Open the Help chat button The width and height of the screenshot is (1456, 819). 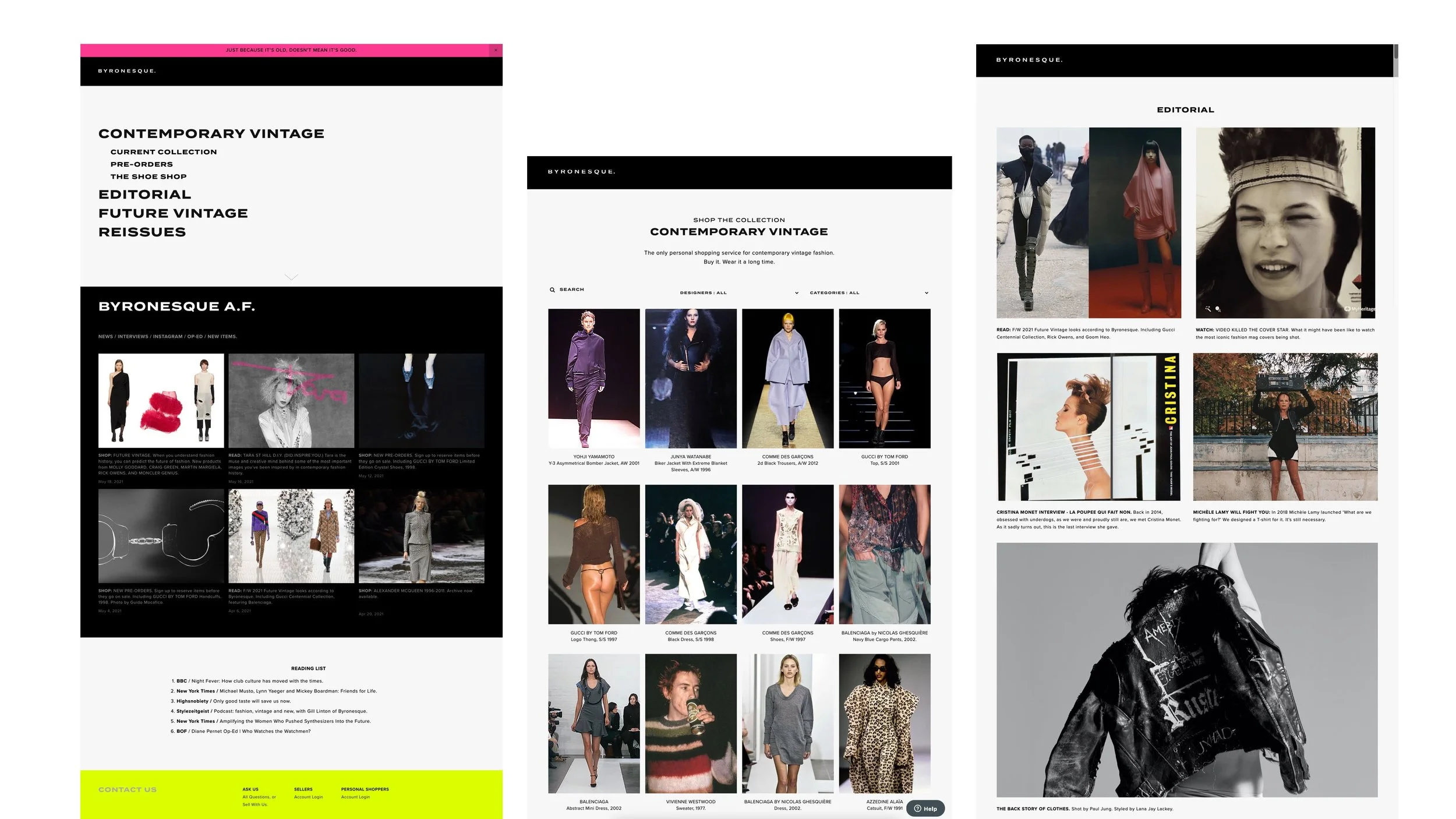tap(925, 809)
